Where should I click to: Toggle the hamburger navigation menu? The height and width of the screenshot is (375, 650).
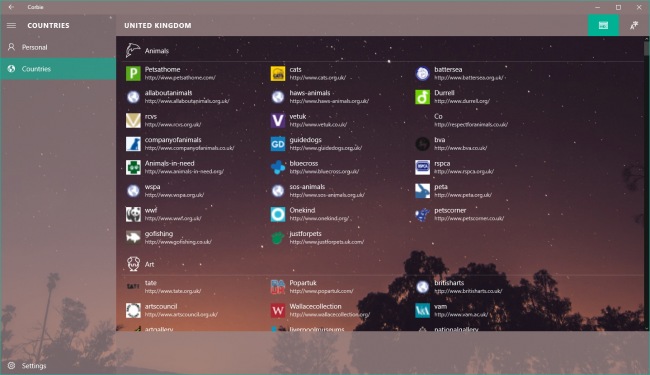pyautogui.click(x=11, y=25)
